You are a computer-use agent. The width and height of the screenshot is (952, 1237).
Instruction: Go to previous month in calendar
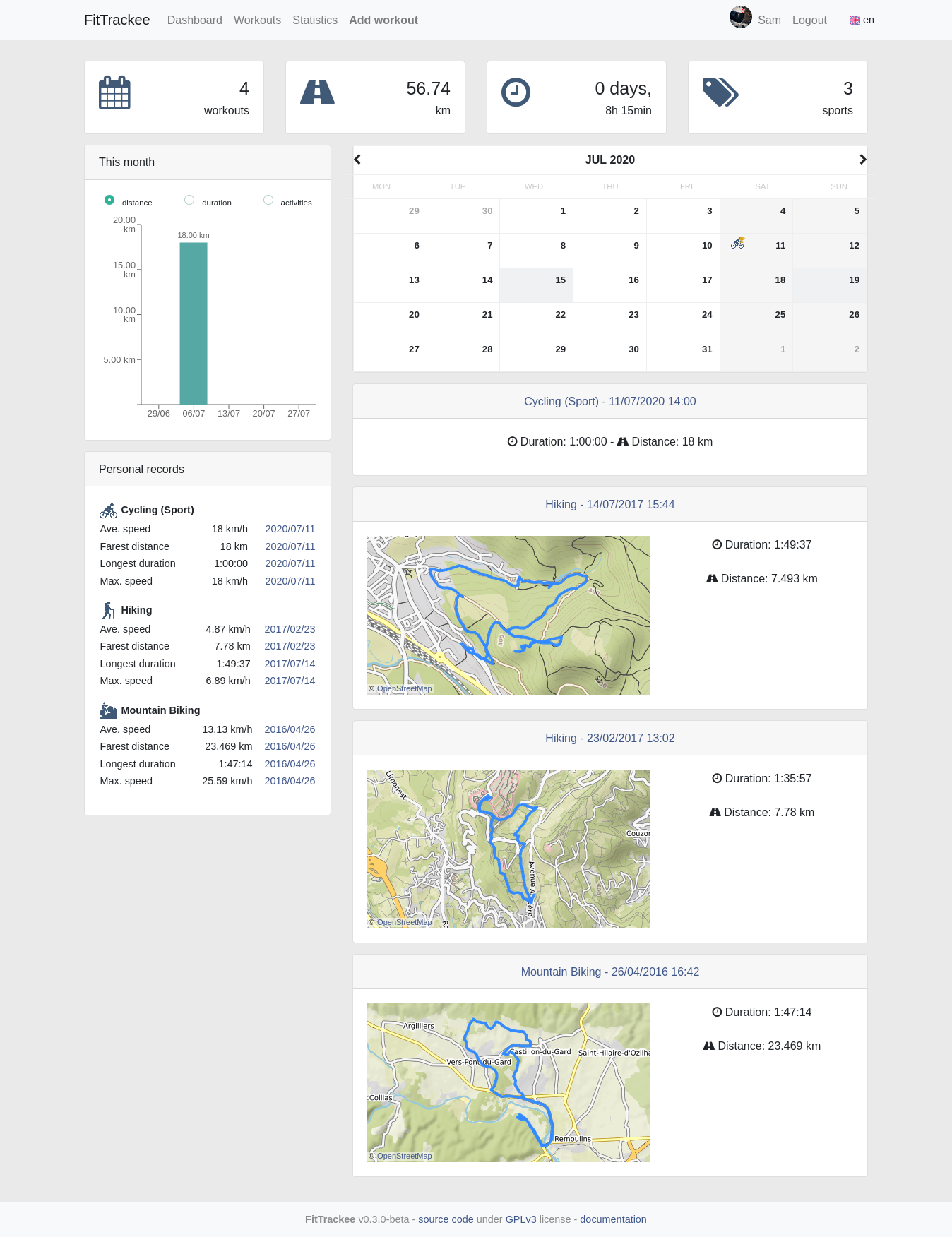click(x=358, y=160)
